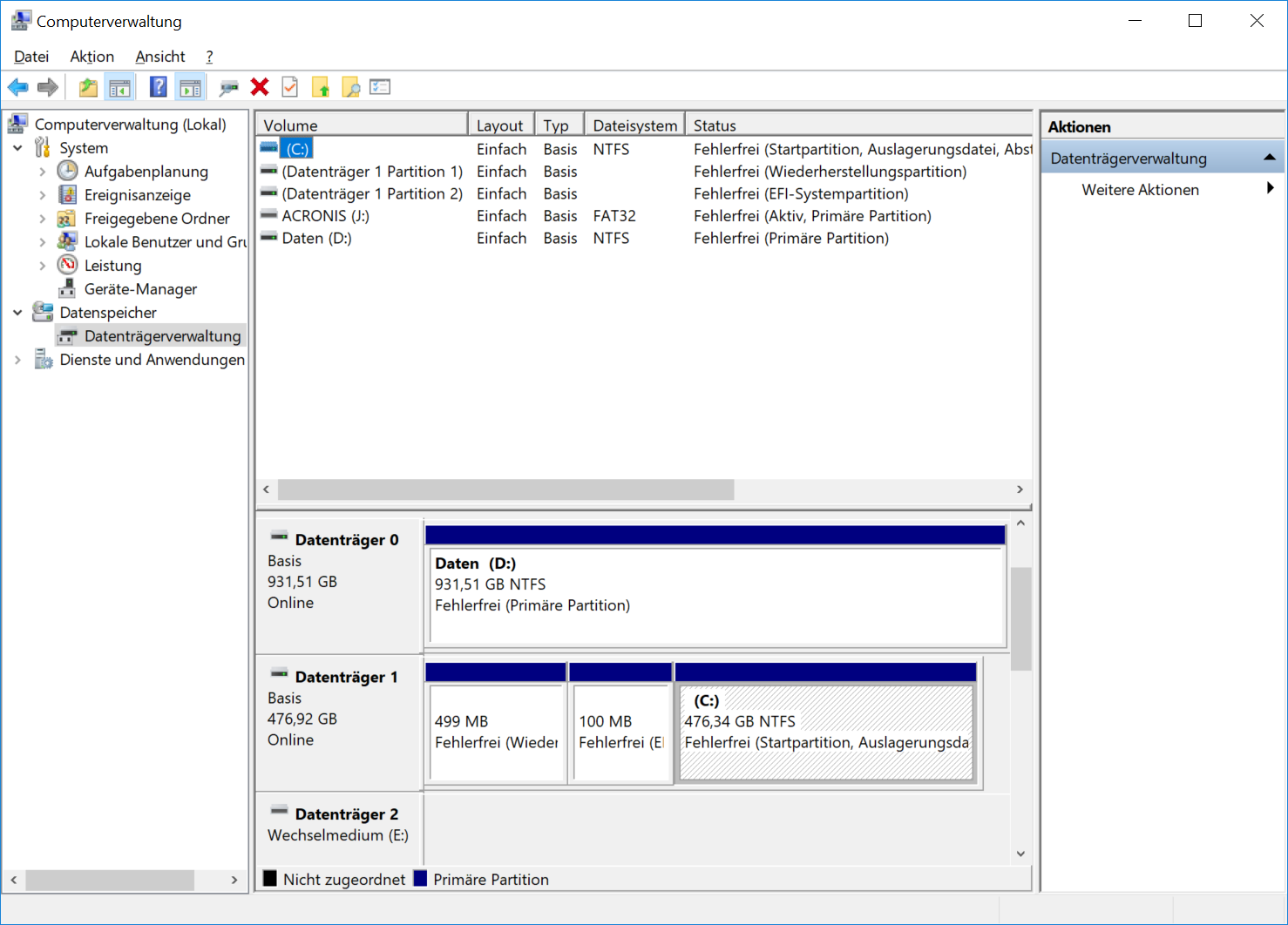Open the Aktion menu

click(x=92, y=57)
